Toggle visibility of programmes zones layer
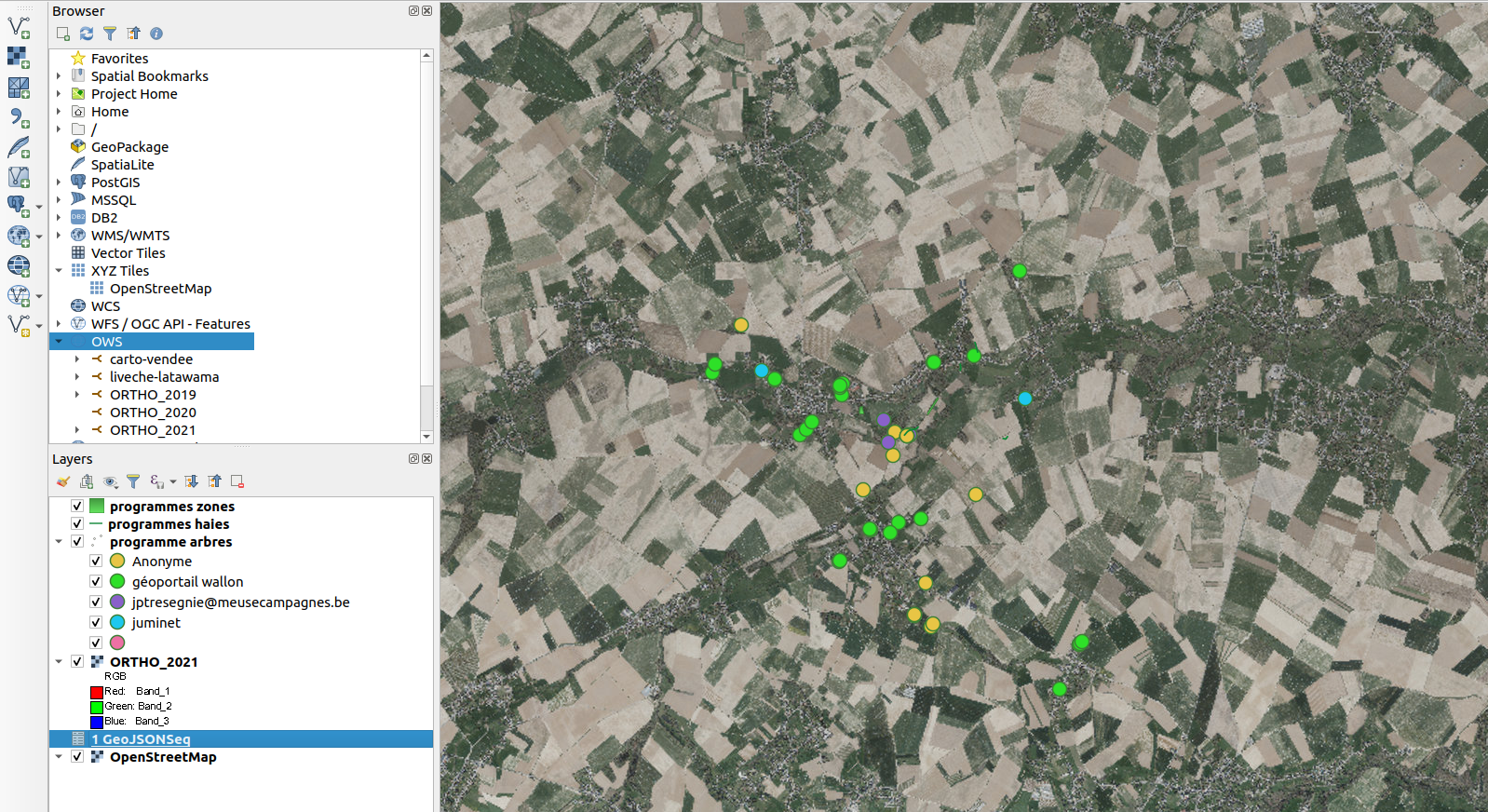This screenshot has height=812, width=1488. 77,507
